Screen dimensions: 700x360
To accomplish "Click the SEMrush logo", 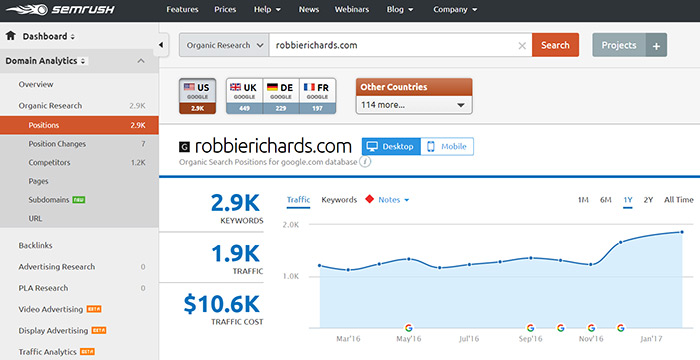I will point(60,9).
